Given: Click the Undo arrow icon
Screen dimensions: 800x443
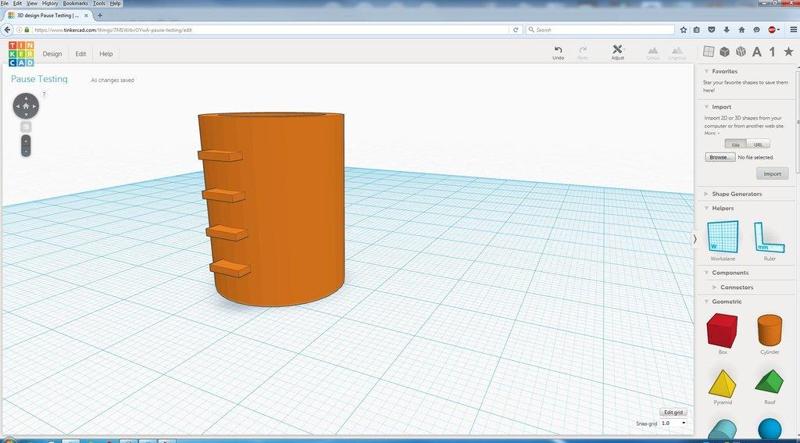Looking at the screenshot, I should point(558,49).
